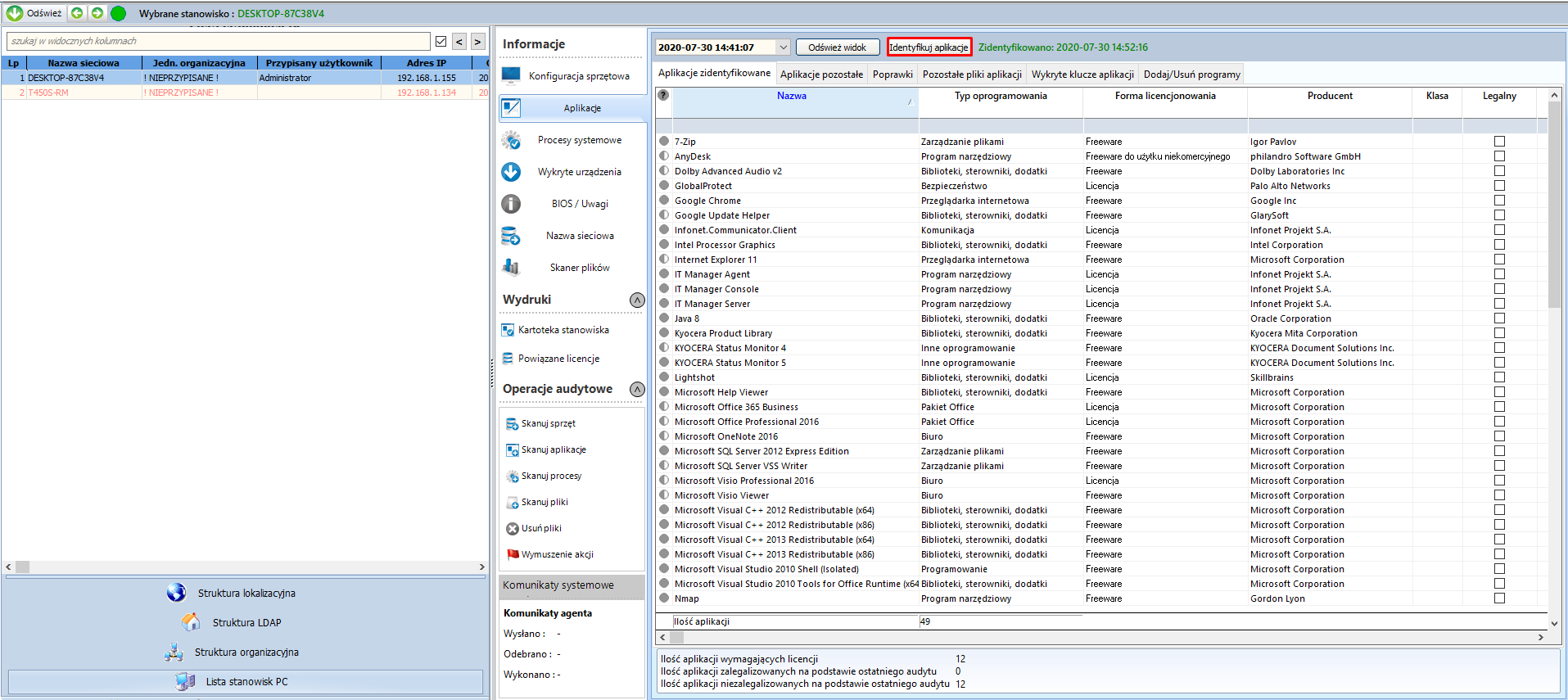Open Struktura organizacyjna icon

coord(174,652)
